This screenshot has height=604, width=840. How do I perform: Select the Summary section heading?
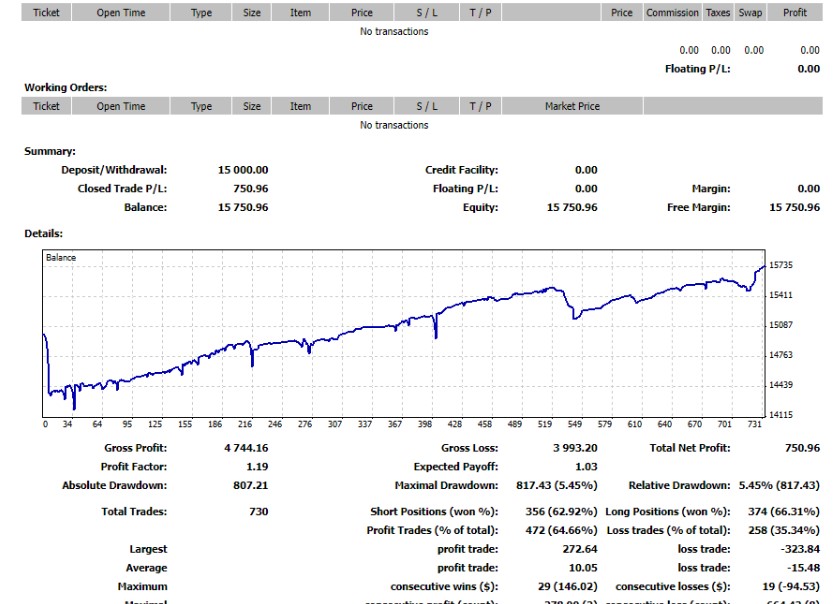(x=50, y=152)
